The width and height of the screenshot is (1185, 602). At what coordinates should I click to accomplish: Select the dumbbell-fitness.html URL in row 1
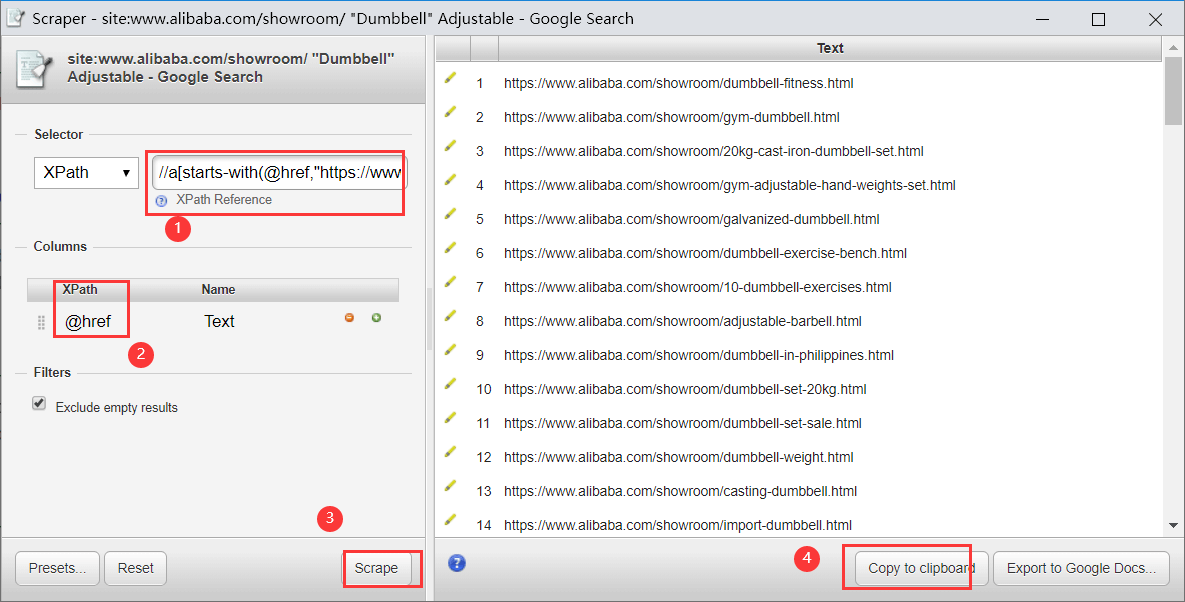click(x=679, y=83)
